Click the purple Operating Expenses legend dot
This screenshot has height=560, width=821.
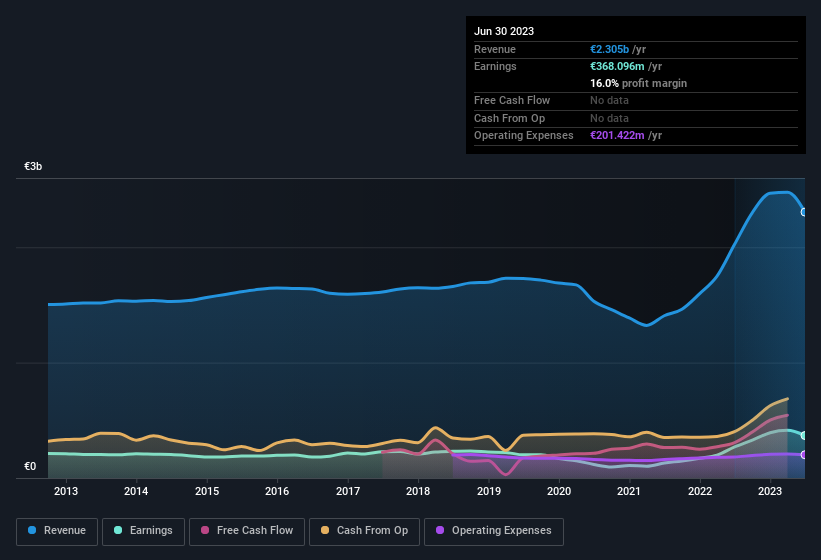coord(439,531)
